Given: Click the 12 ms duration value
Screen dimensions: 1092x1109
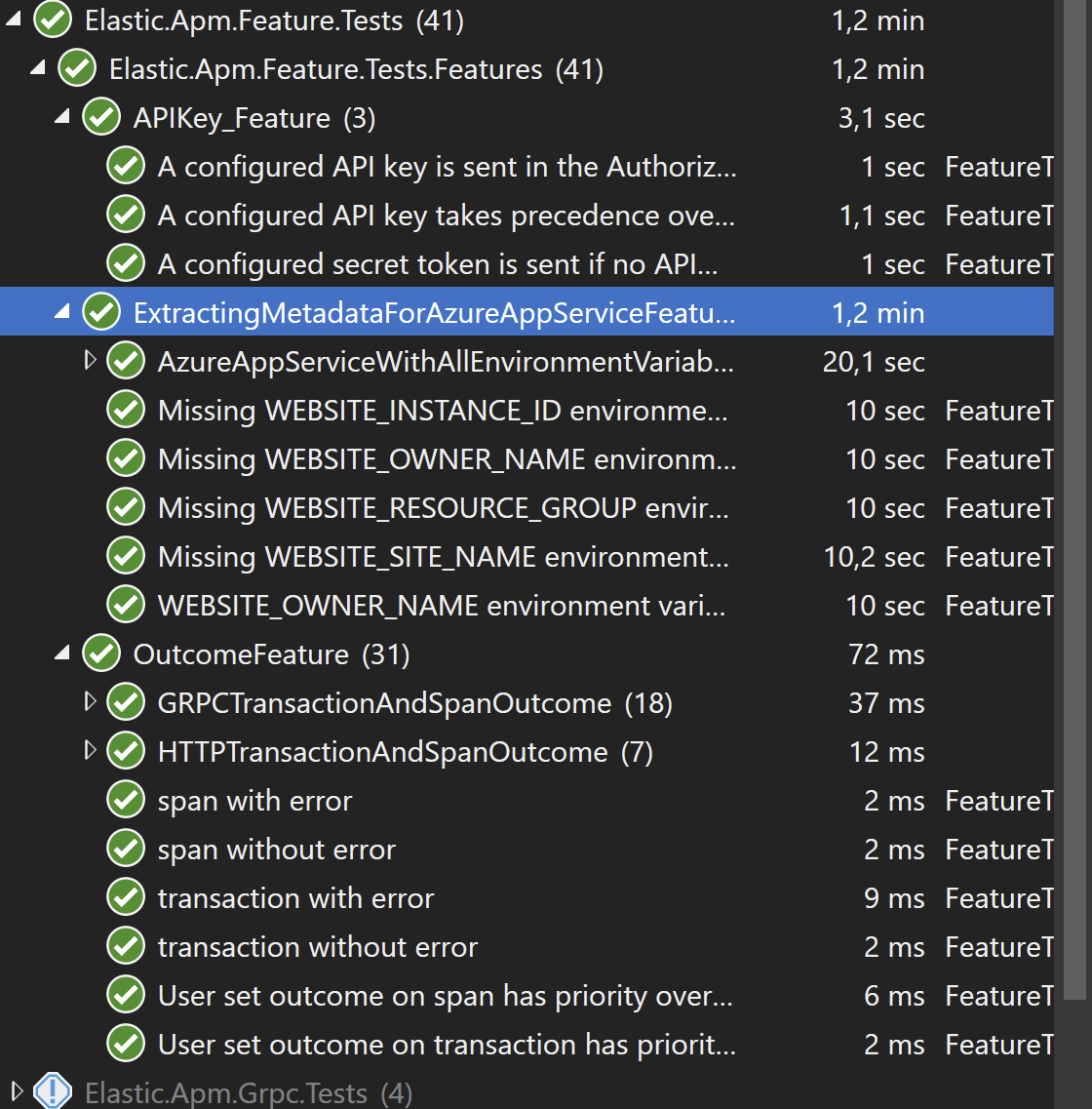Looking at the screenshot, I should (886, 753).
